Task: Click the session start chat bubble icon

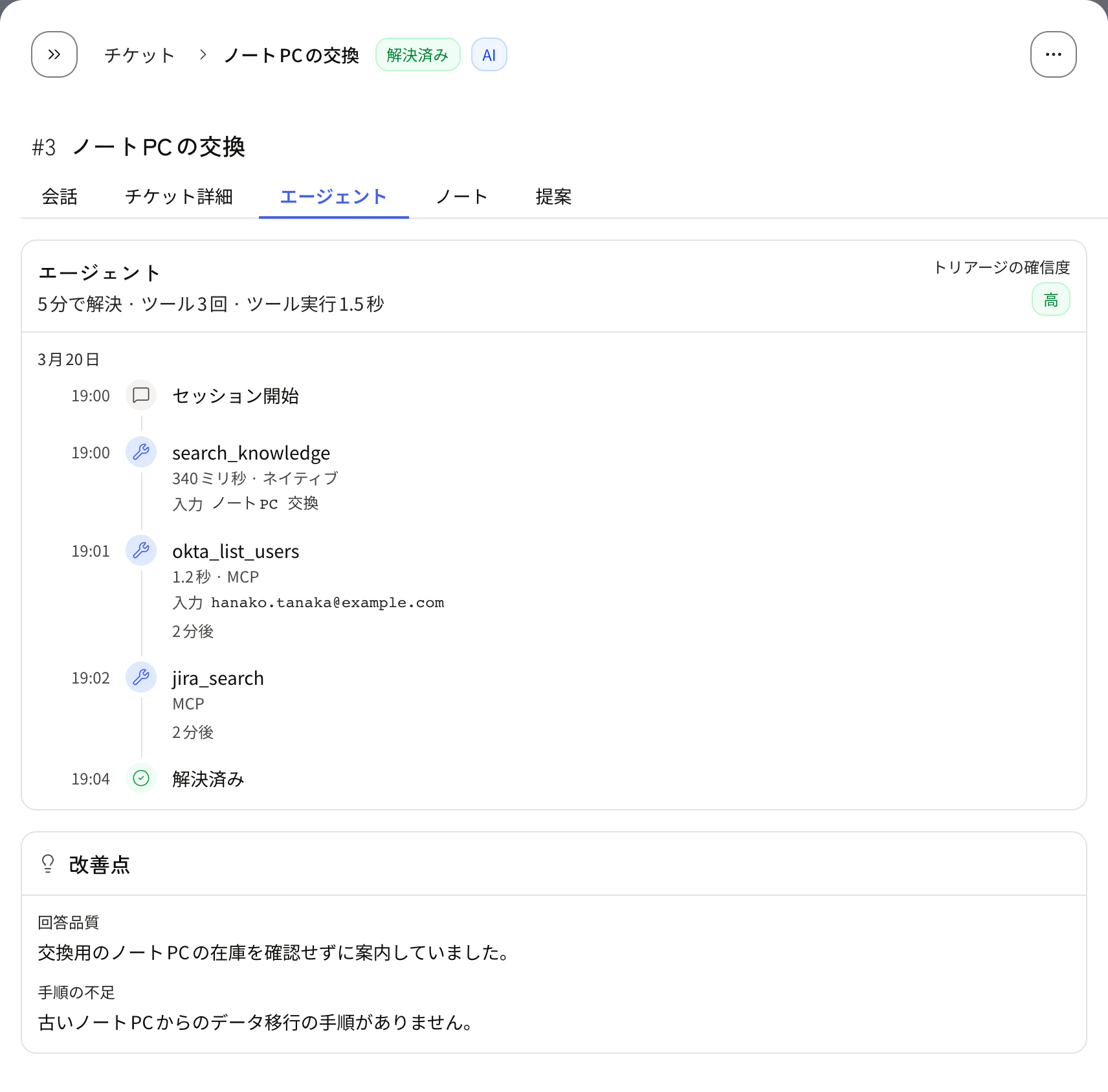Action: coord(141,395)
